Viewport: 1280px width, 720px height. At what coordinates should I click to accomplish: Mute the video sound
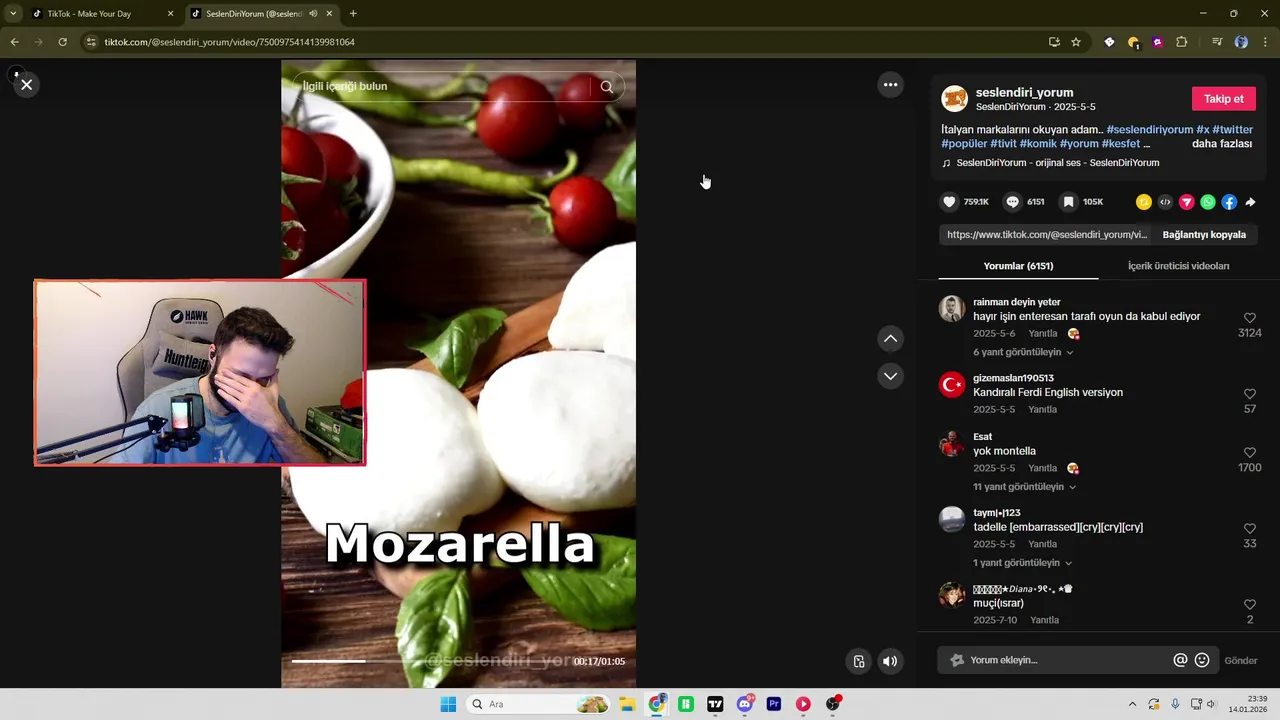coord(890,661)
